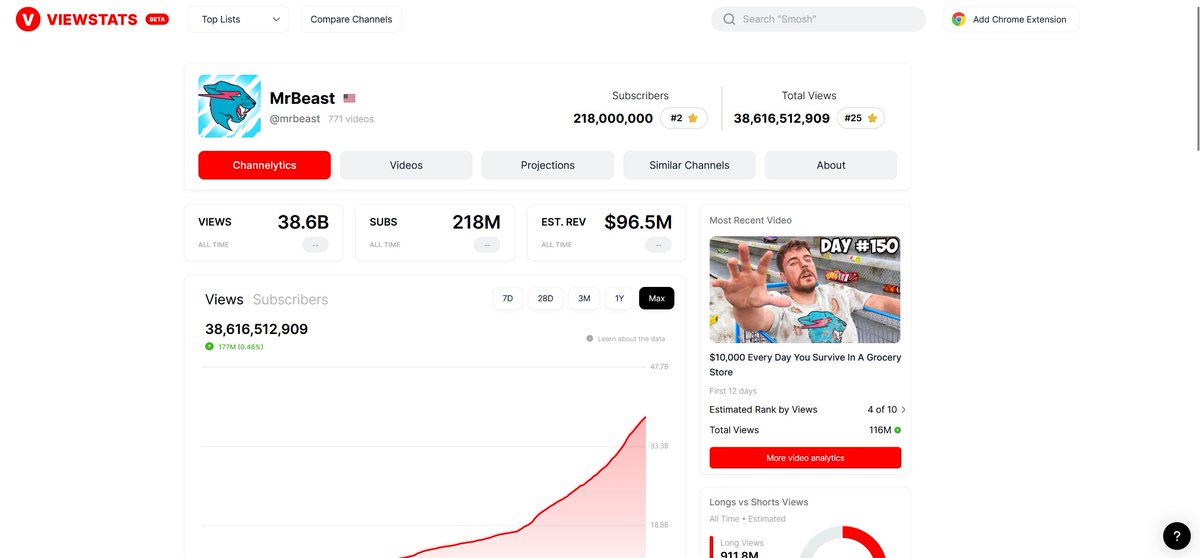This screenshot has width=1200, height=558.
Task: Open the help question mark button
Action: click(1176, 535)
